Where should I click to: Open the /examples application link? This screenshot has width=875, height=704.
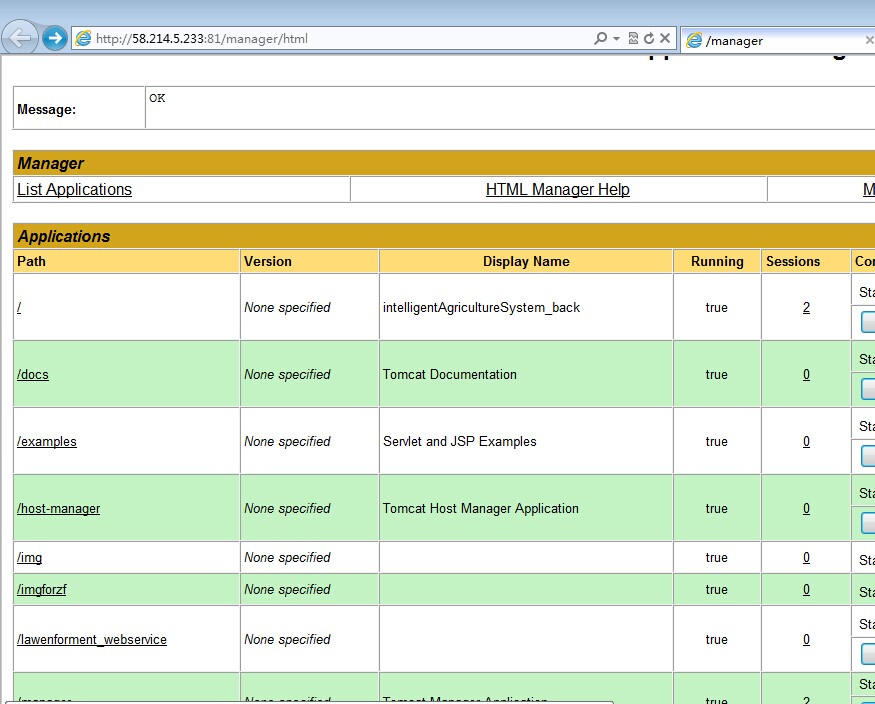47,441
